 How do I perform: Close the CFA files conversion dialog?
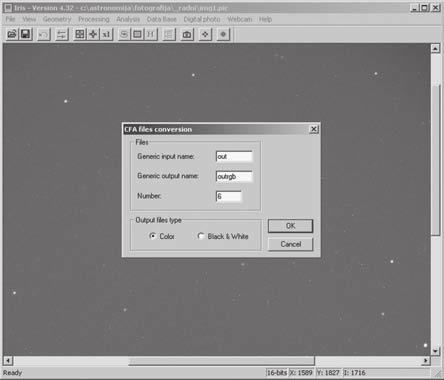[x=313, y=129]
